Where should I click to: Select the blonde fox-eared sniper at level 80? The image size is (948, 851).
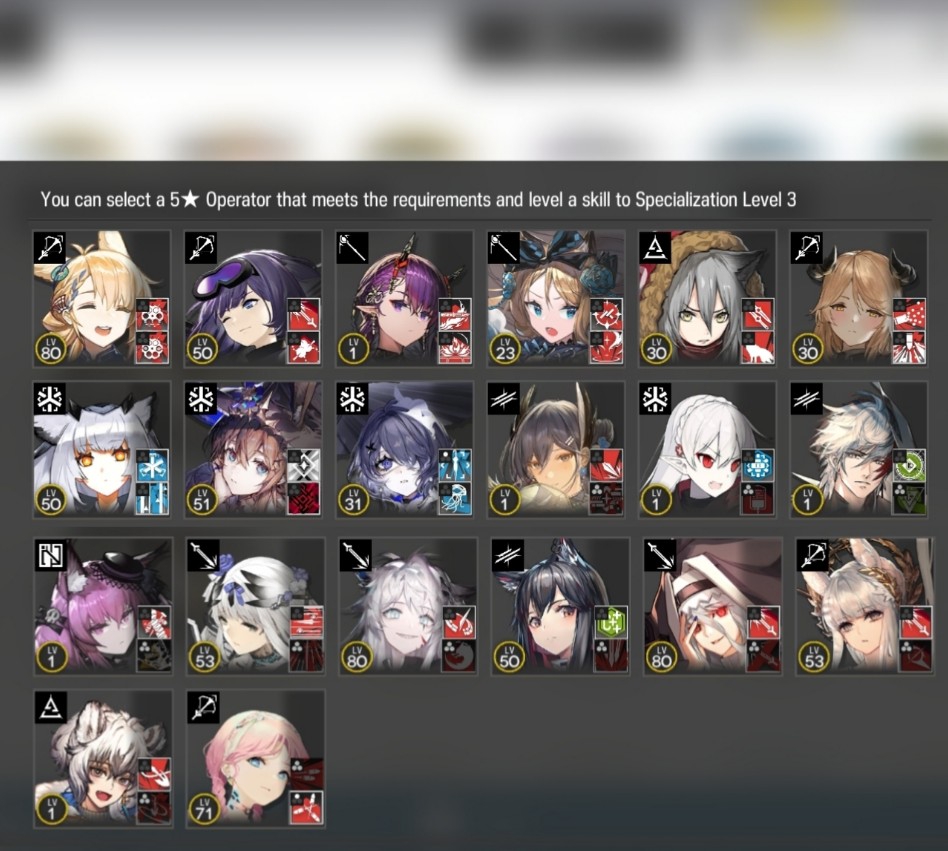[102, 299]
